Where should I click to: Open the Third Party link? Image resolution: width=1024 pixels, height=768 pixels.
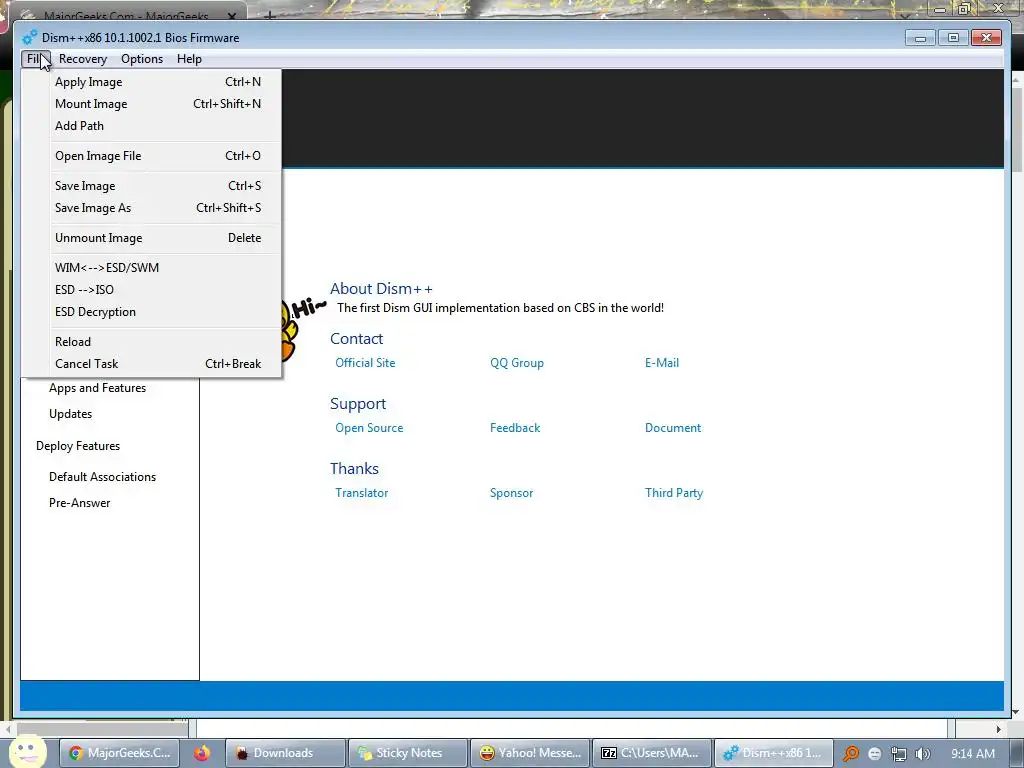click(x=674, y=493)
